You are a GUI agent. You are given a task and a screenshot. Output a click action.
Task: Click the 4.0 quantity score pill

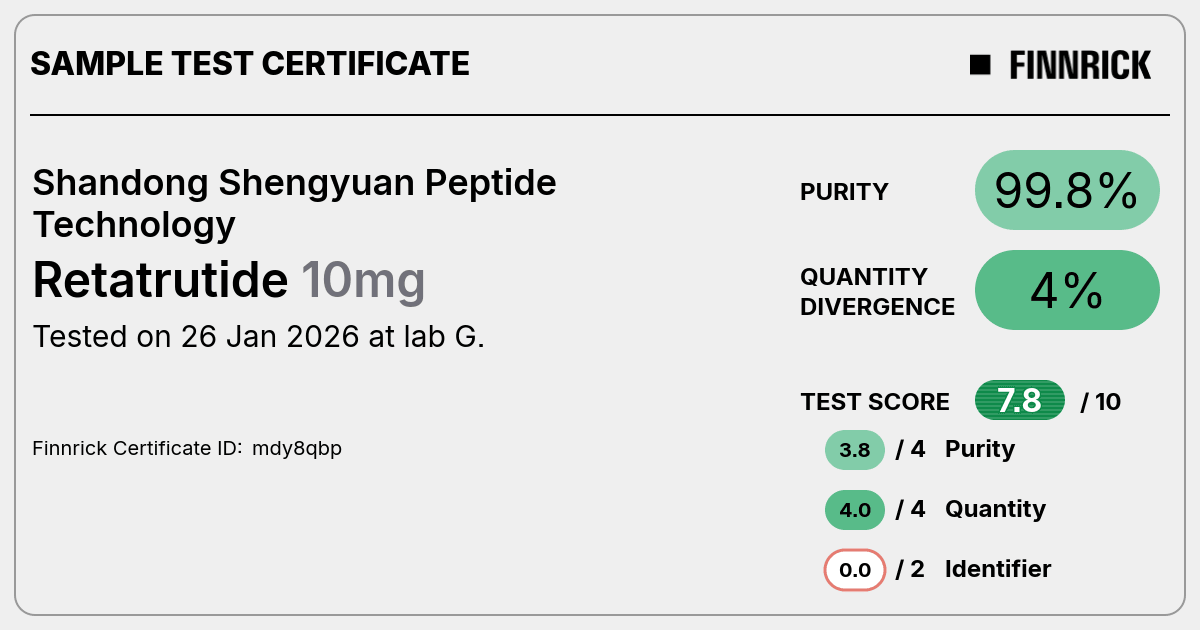point(855,510)
